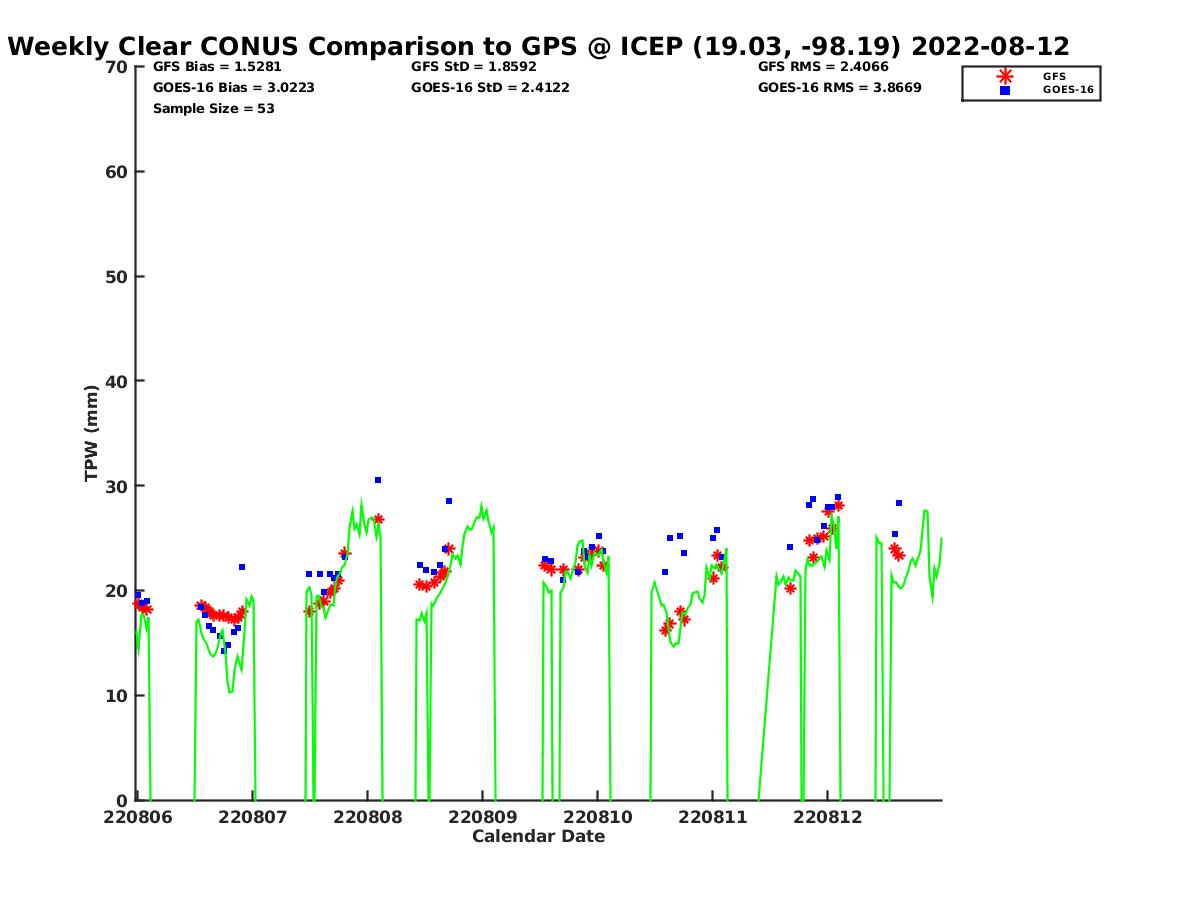Viewport: 1200px width, 900px height.
Task: Select the GOES-16 RMS = 3.8669 text
Action: (x=839, y=88)
